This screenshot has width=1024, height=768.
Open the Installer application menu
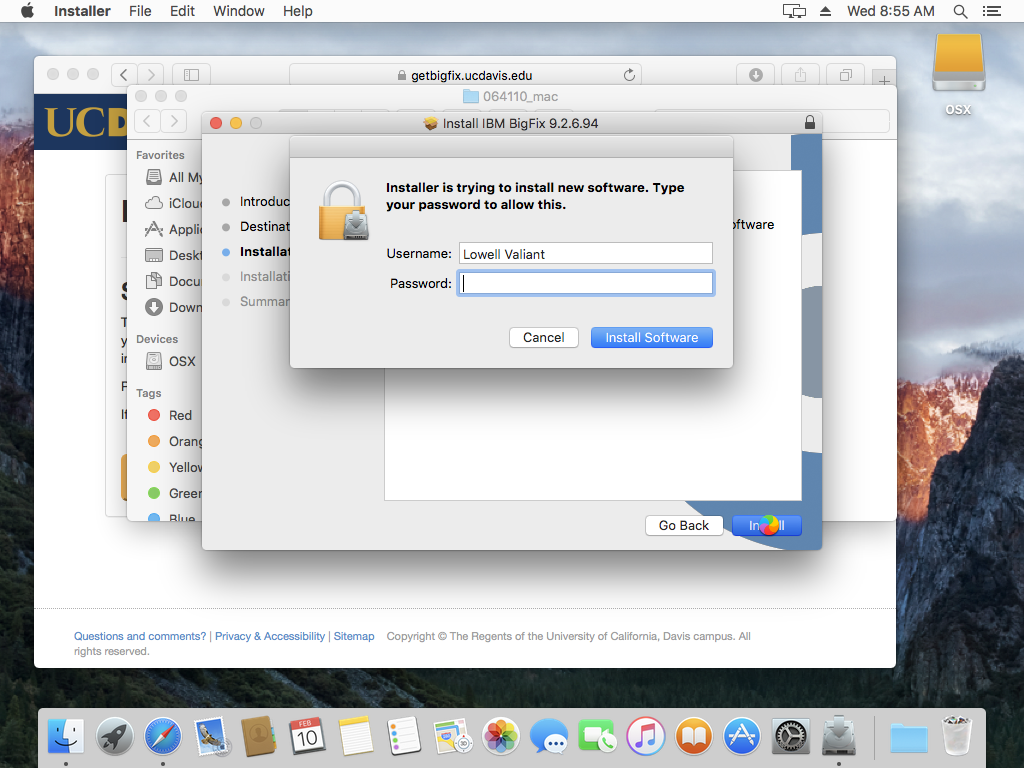pyautogui.click(x=82, y=11)
